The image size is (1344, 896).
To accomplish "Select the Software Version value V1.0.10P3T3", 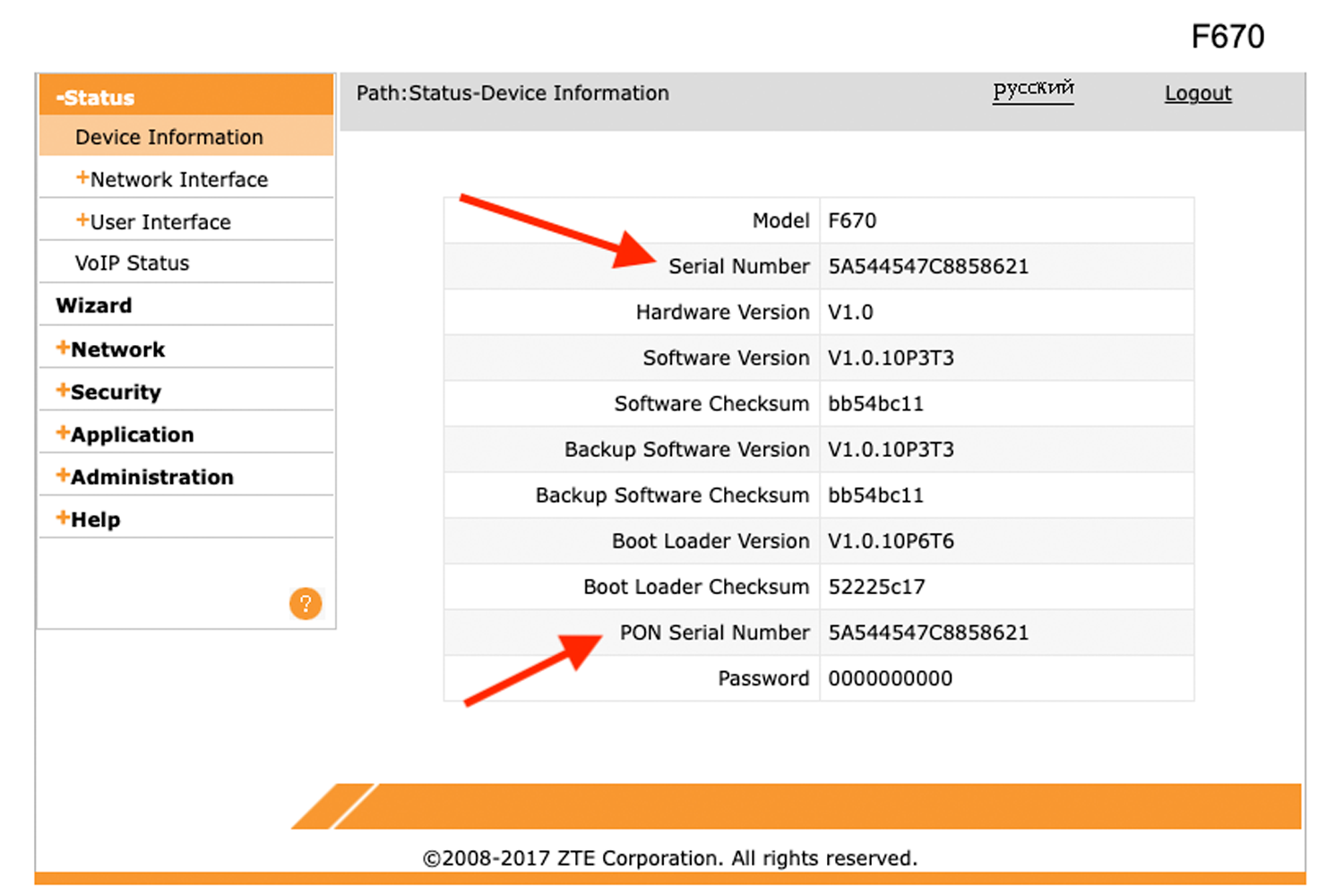I will click(x=891, y=358).
